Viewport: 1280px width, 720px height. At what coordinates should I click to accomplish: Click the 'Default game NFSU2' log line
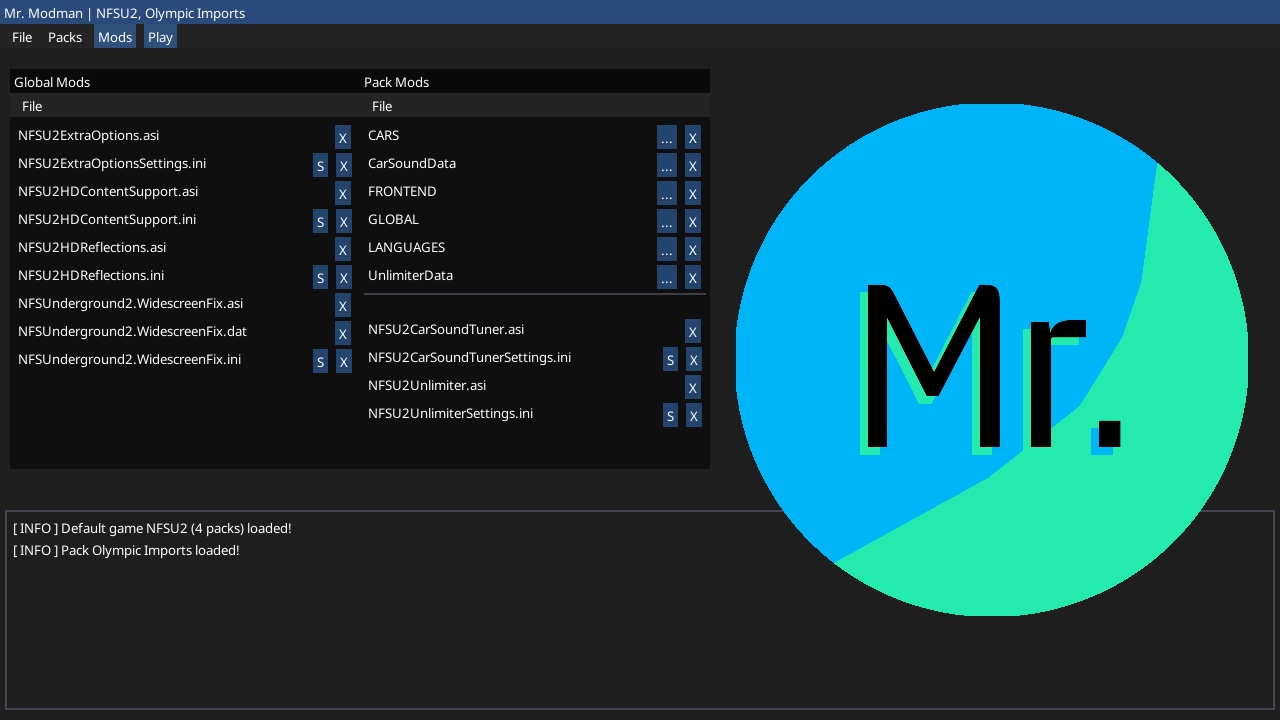tap(152, 528)
